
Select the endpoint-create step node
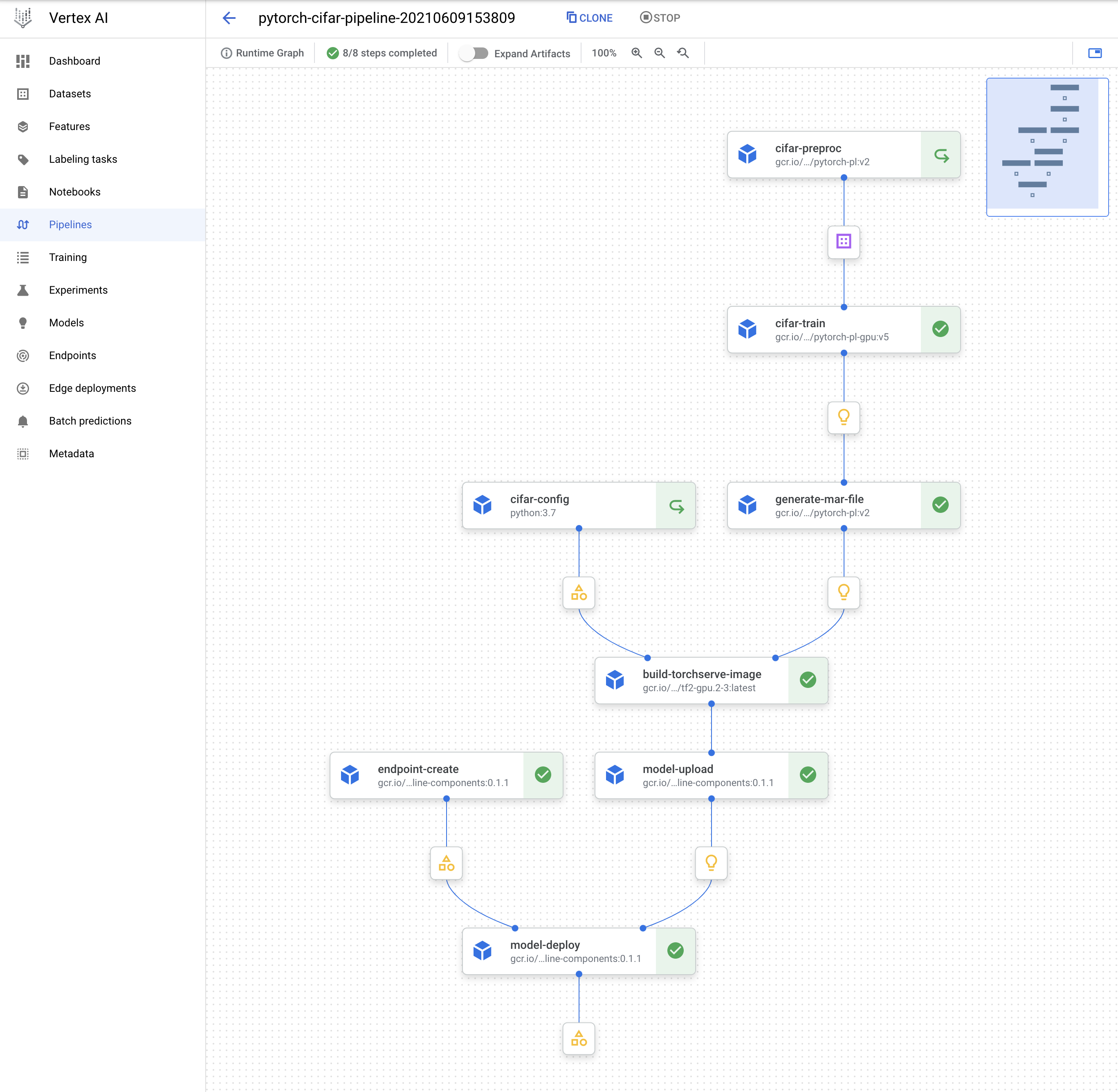point(446,775)
